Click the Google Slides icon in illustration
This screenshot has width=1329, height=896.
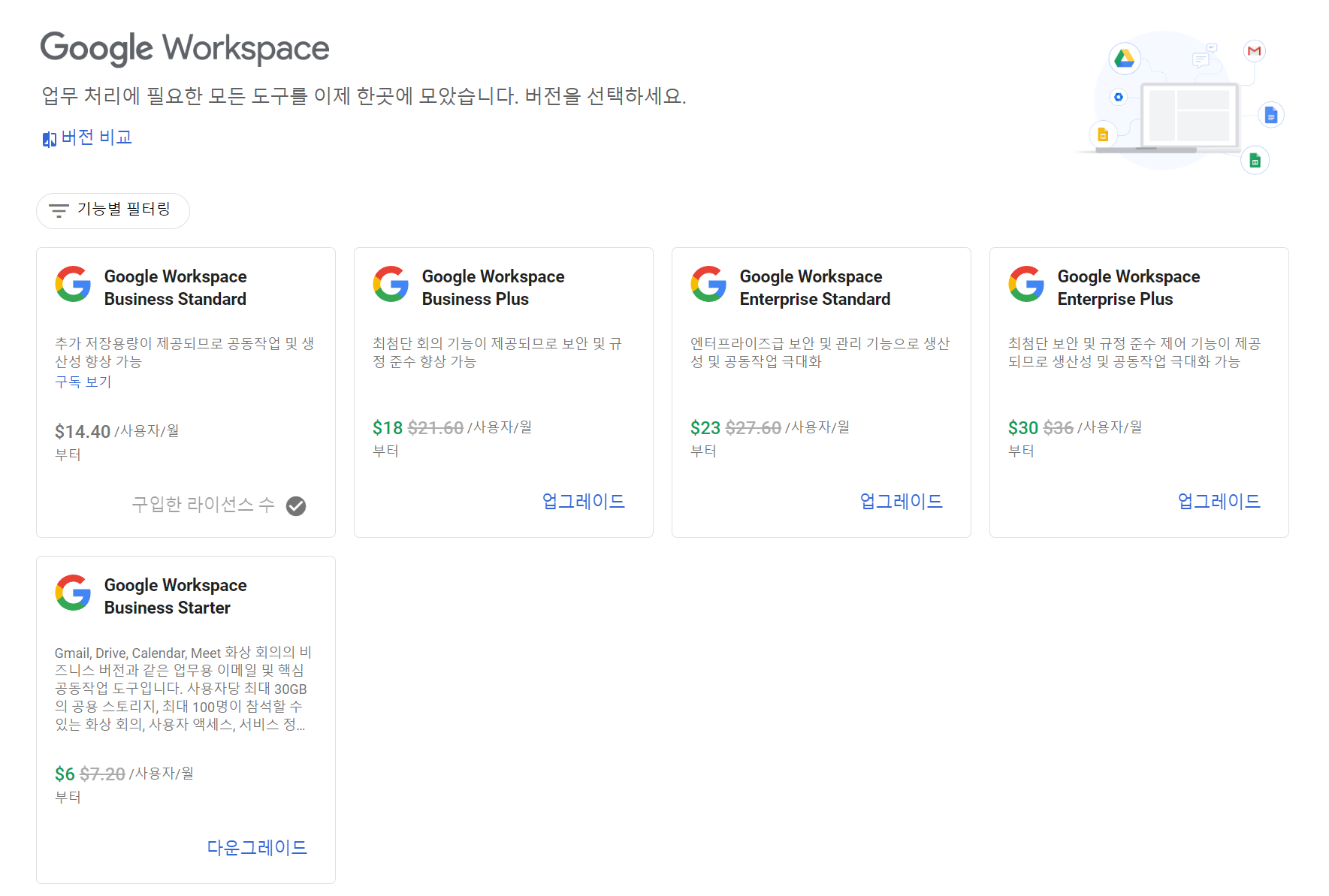tap(1103, 134)
